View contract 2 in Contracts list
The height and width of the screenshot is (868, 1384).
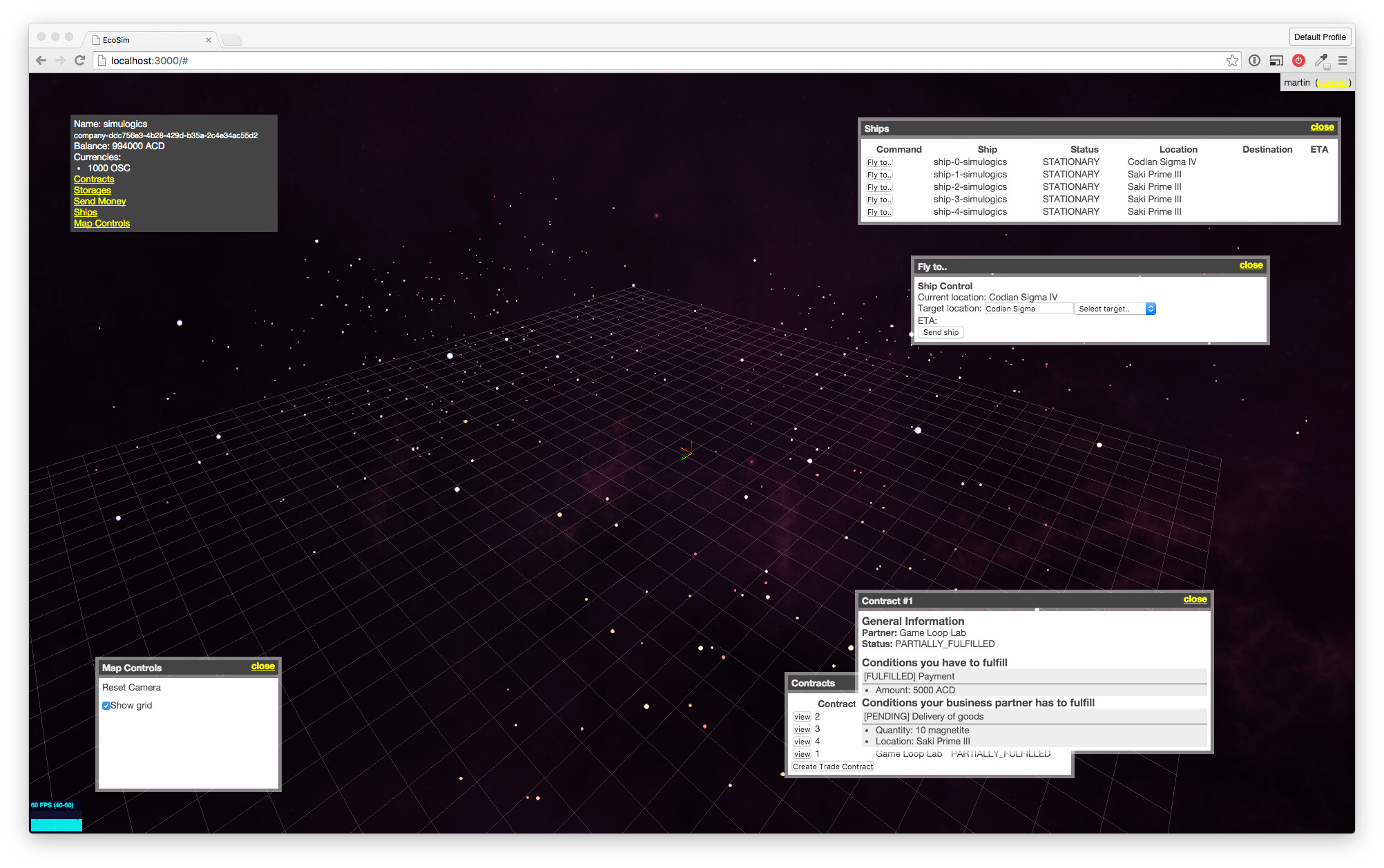pos(802,717)
